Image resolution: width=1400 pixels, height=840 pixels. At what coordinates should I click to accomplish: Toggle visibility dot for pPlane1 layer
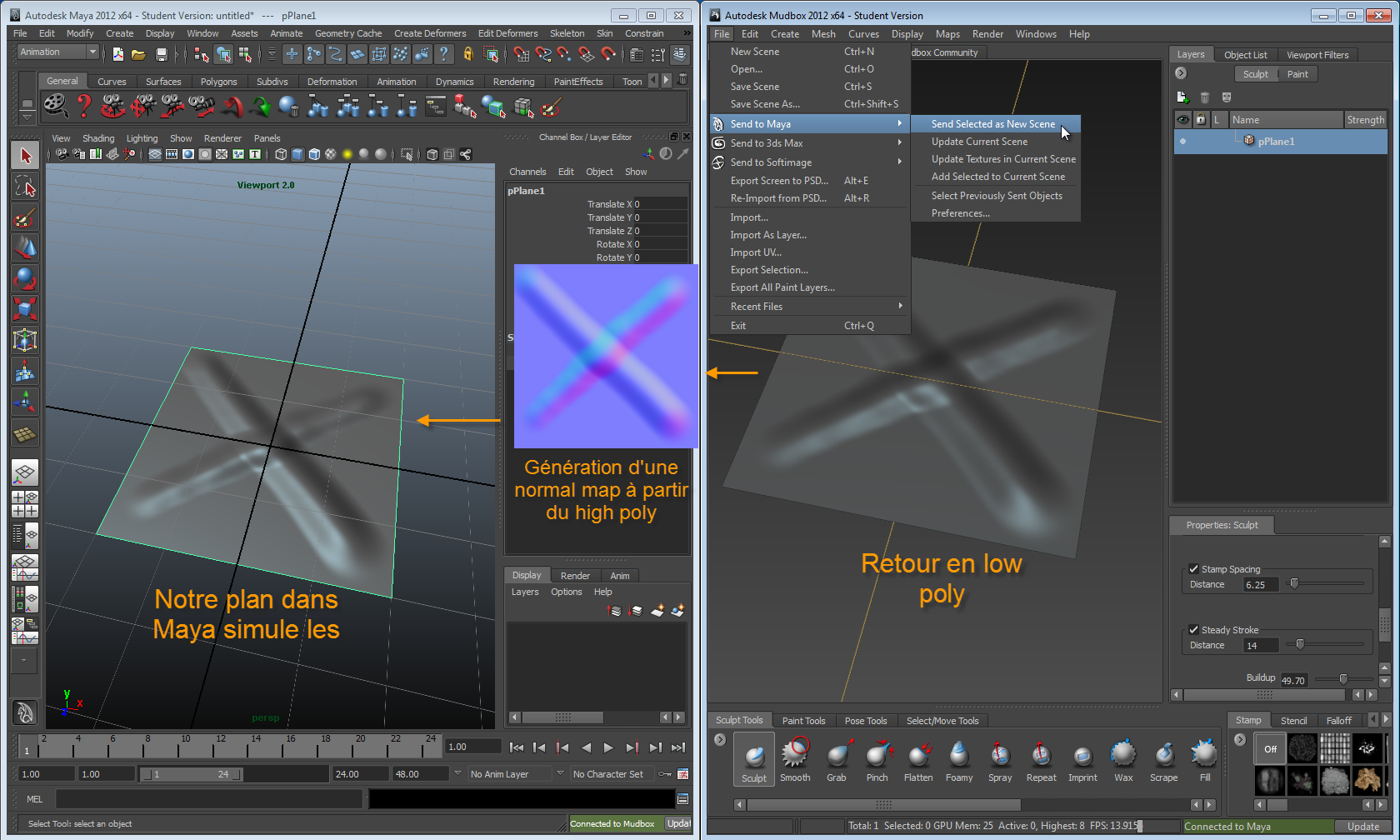pos(1182,142)
